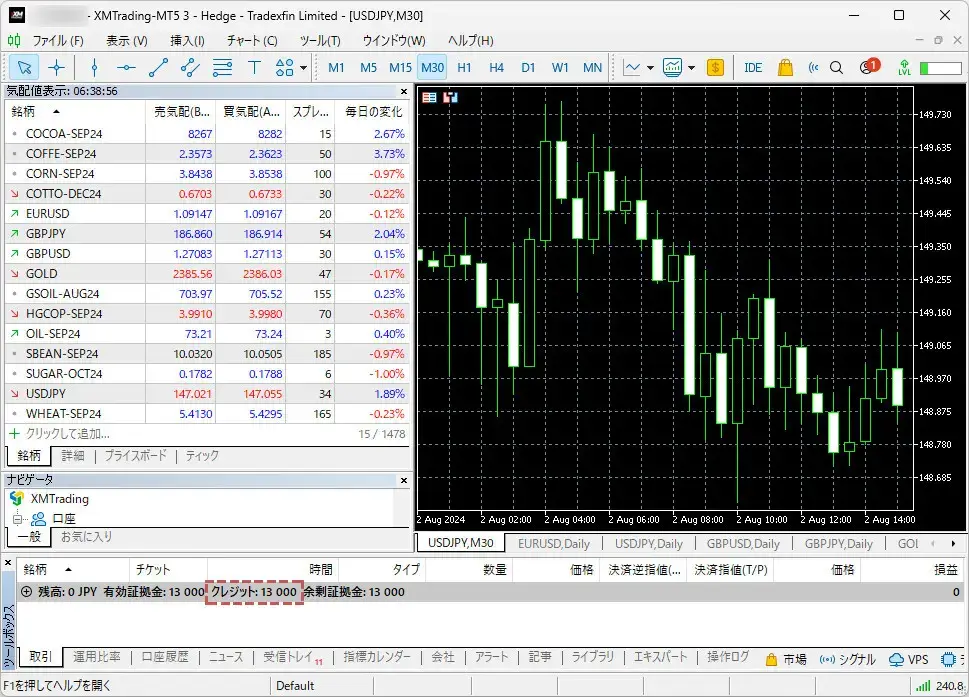Image resolution: width=969 pixels, height=697 pixels.
Task: Select the USDJPY row in Market Watch
Action: coord(207,394)
